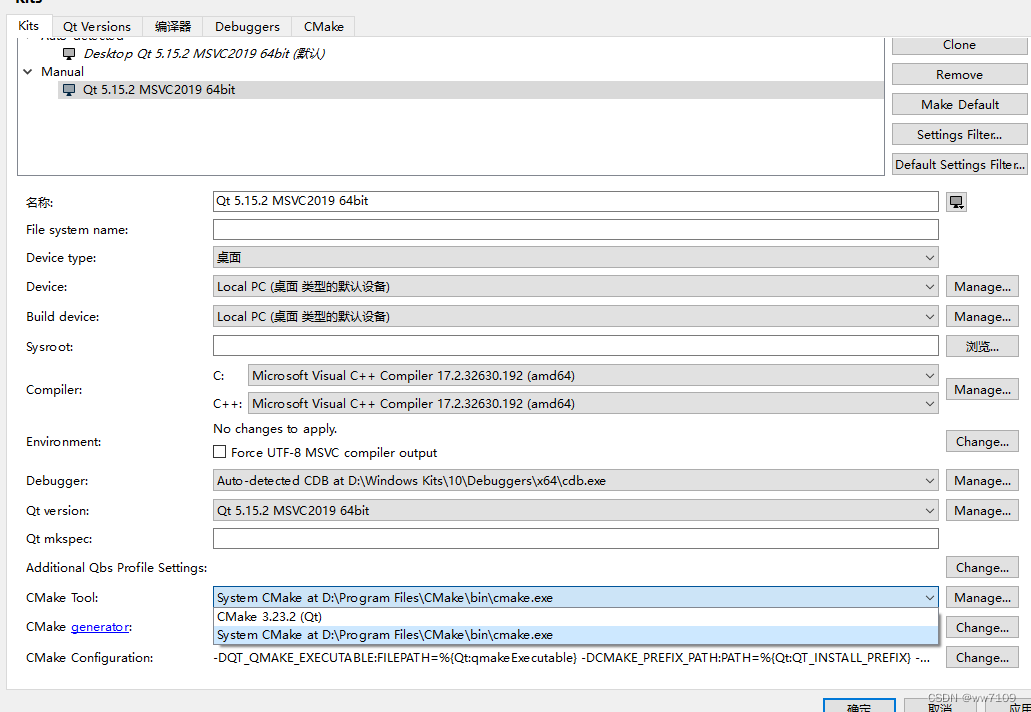Screen dimensions: 1031x712
Task: Click the Qt mkspec input field
Action: (x=575, y=538)
